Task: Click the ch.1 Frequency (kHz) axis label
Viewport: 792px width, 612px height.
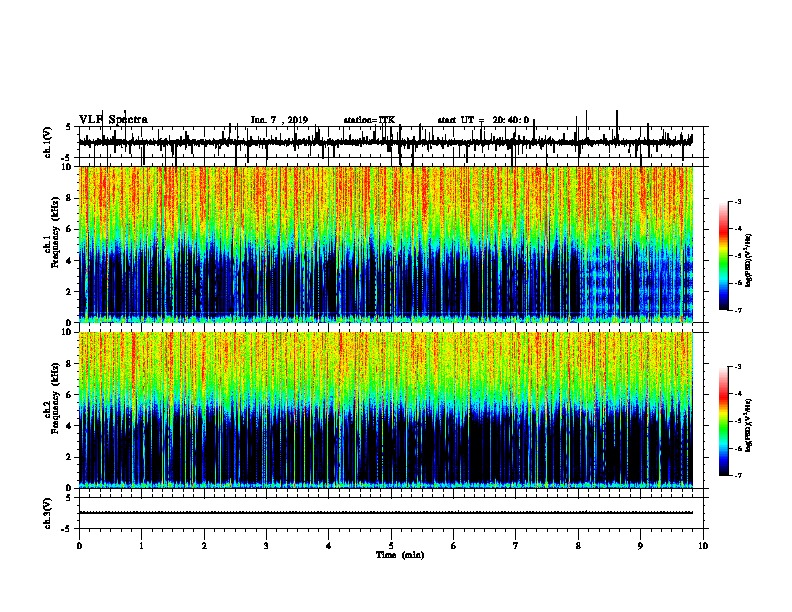Action: (51, 230)
